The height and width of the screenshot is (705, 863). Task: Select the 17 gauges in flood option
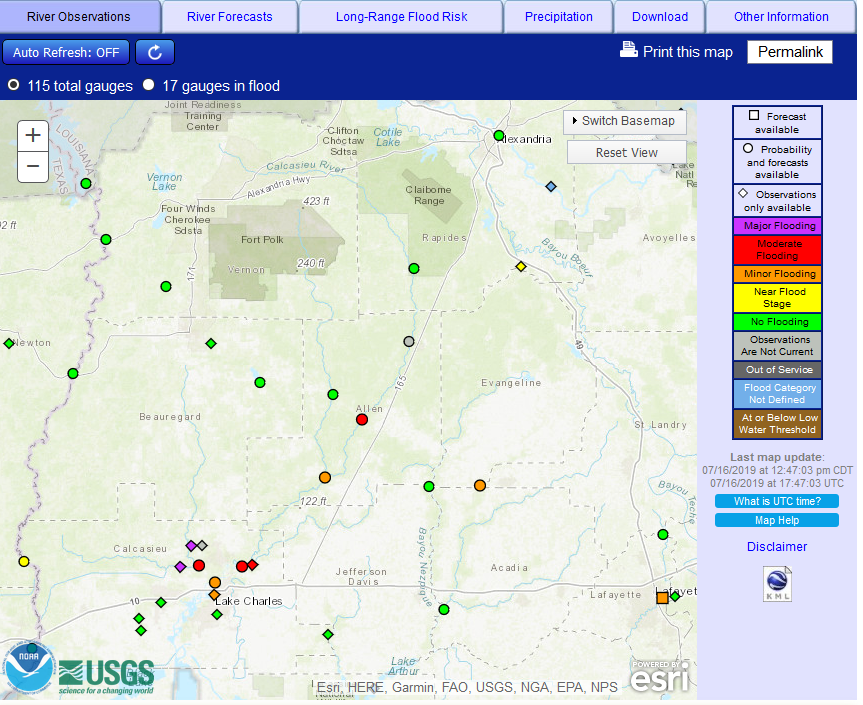148,86
